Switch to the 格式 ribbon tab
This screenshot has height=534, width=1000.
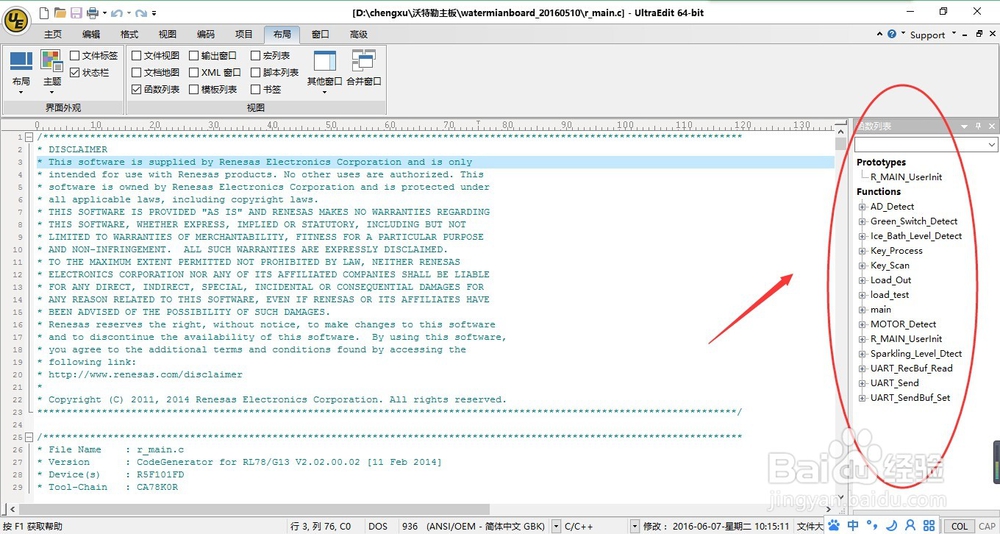point(129,34)
